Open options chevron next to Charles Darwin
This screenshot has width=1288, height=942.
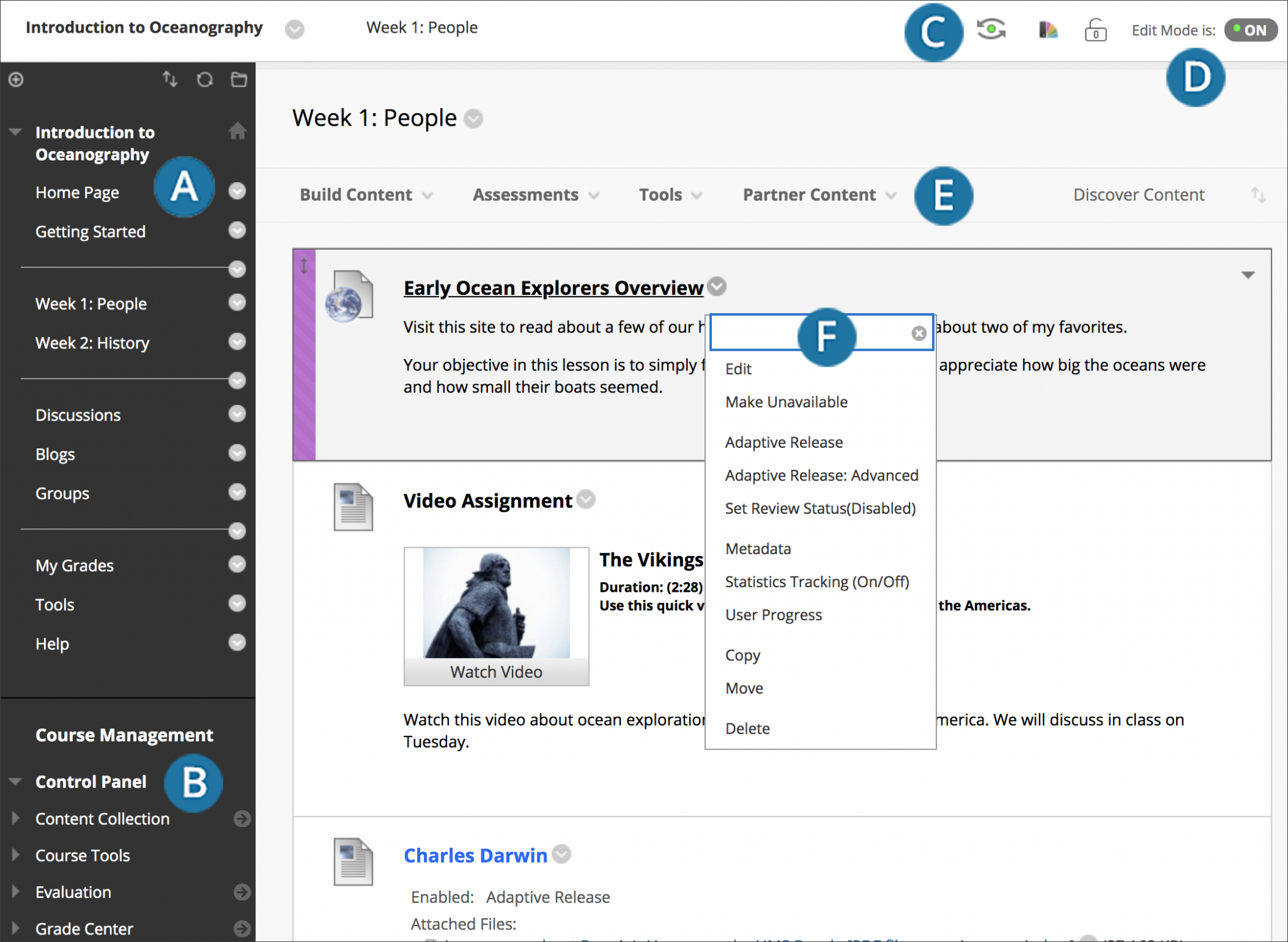click(561, 854)
